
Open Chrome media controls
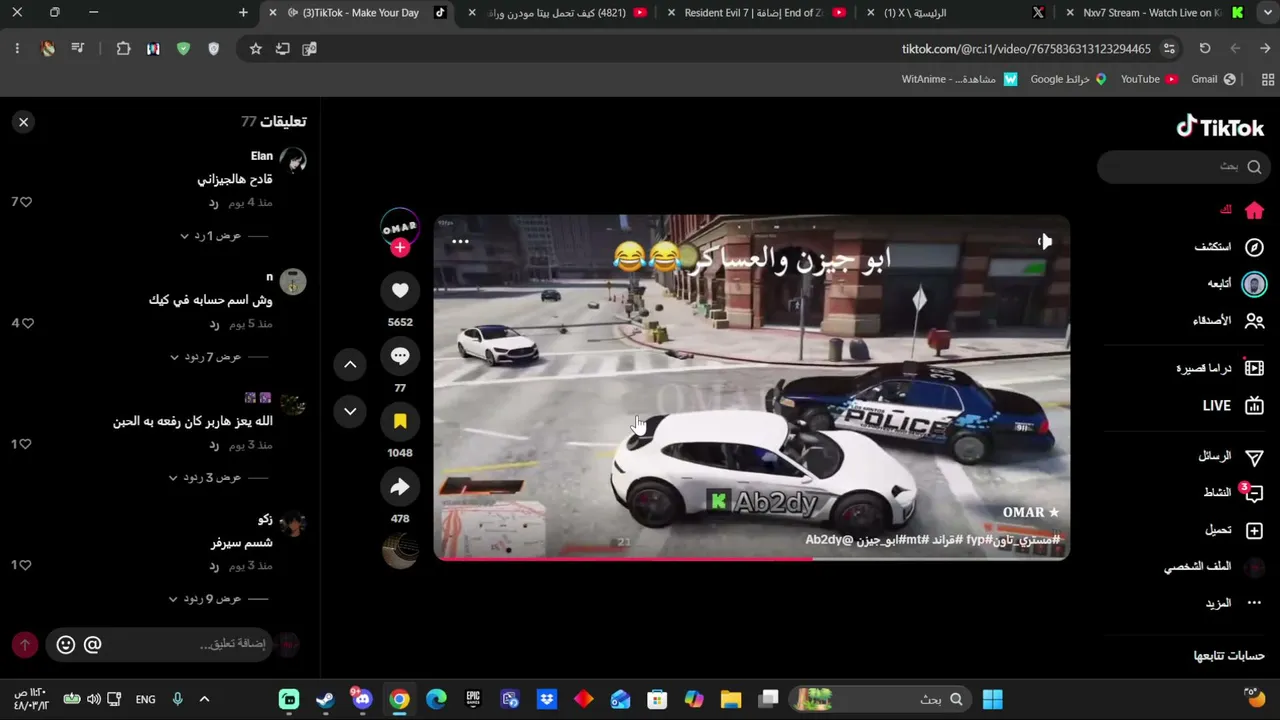(x=78, y=49)
